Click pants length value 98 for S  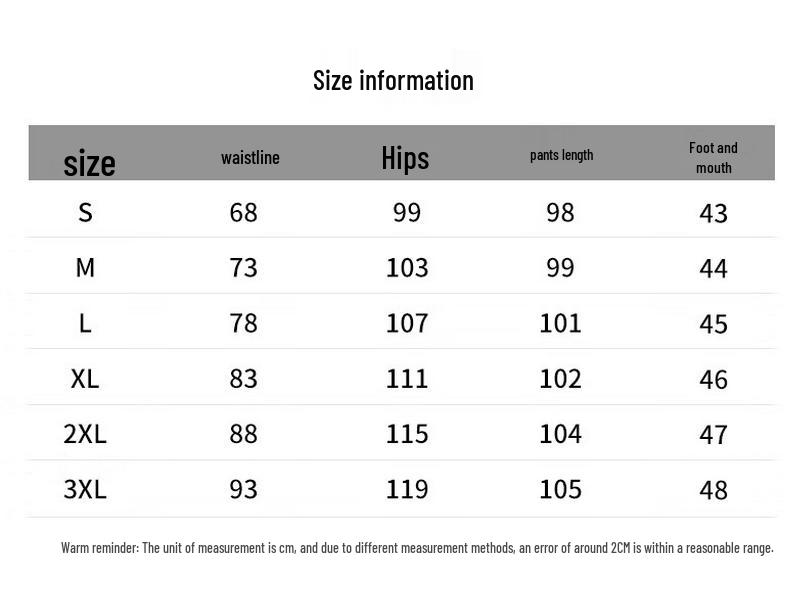pos(560,212)
